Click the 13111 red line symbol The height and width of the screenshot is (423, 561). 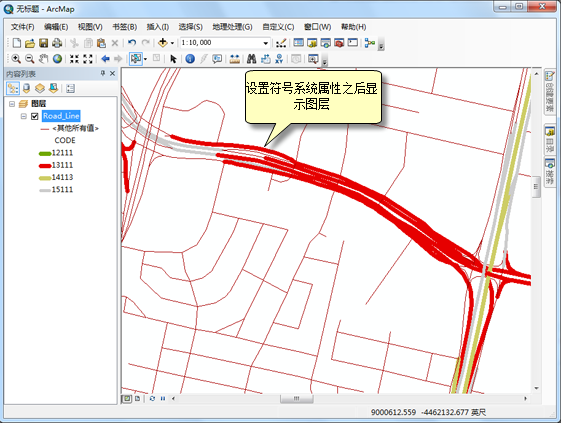45,165
